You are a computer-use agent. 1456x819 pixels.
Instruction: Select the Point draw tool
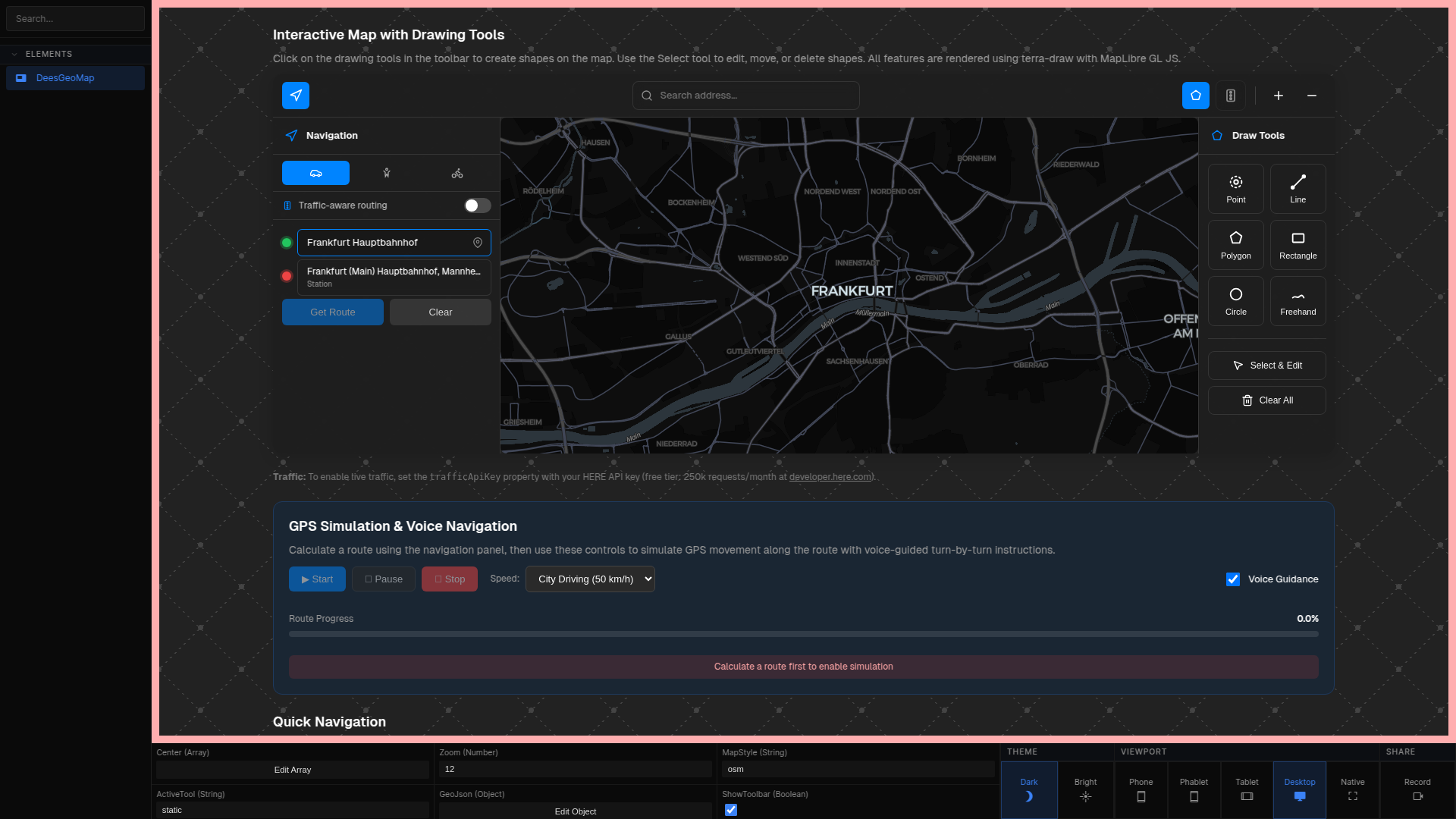pos(1235,189)
